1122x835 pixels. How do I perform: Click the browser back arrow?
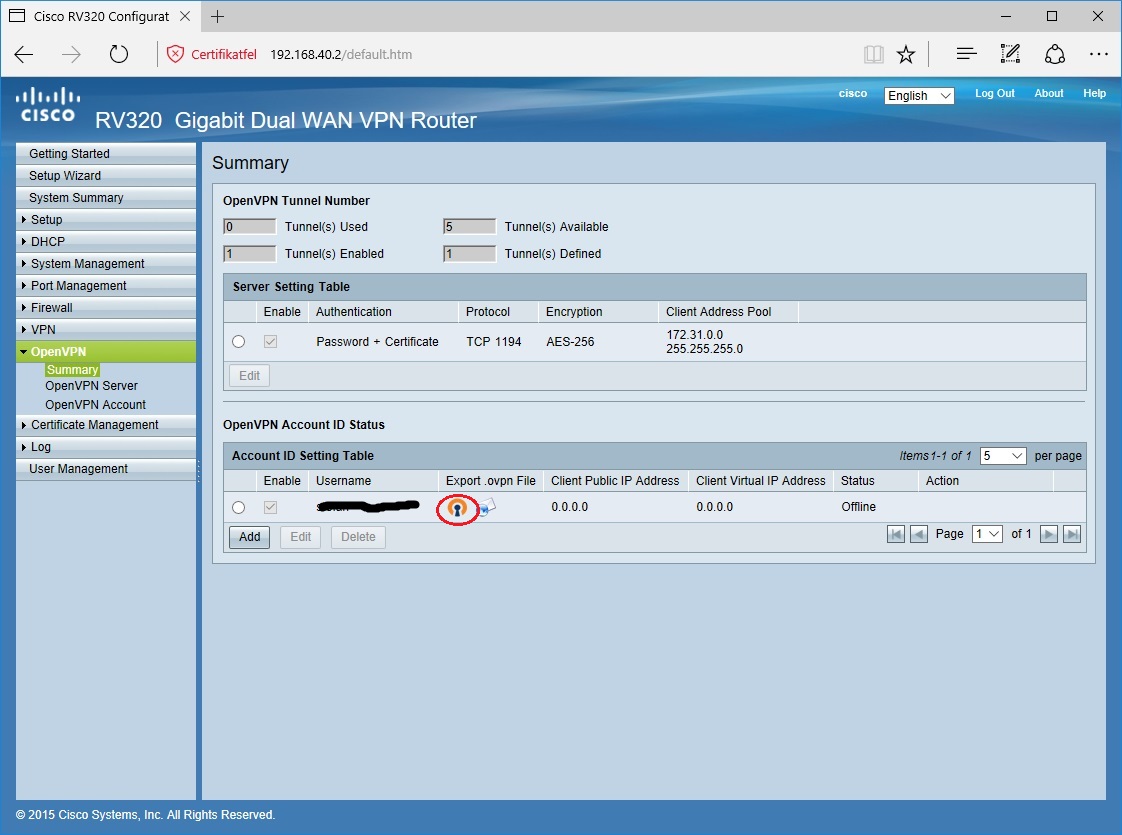[24, 54]
